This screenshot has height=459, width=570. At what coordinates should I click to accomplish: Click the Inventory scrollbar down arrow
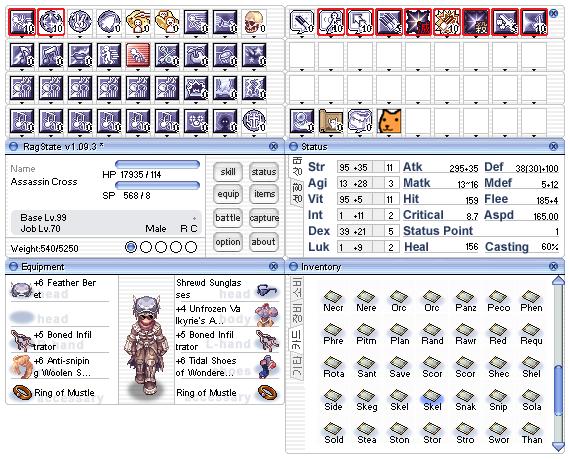click(x=558, y=446)
